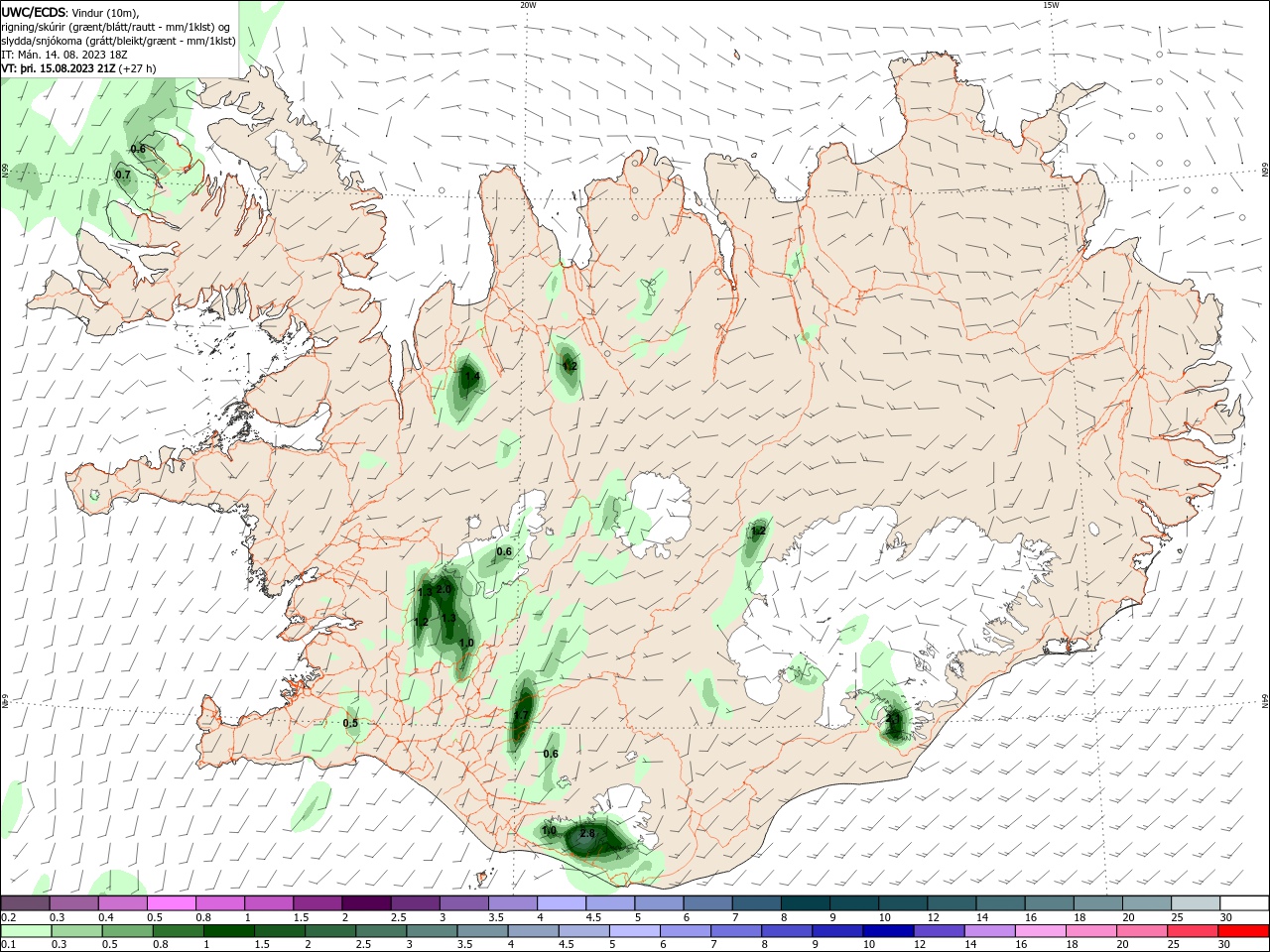Click the UWC/ECDS title text
Viewport: 1270px width, 952px height.
click(x=34, y=12)
